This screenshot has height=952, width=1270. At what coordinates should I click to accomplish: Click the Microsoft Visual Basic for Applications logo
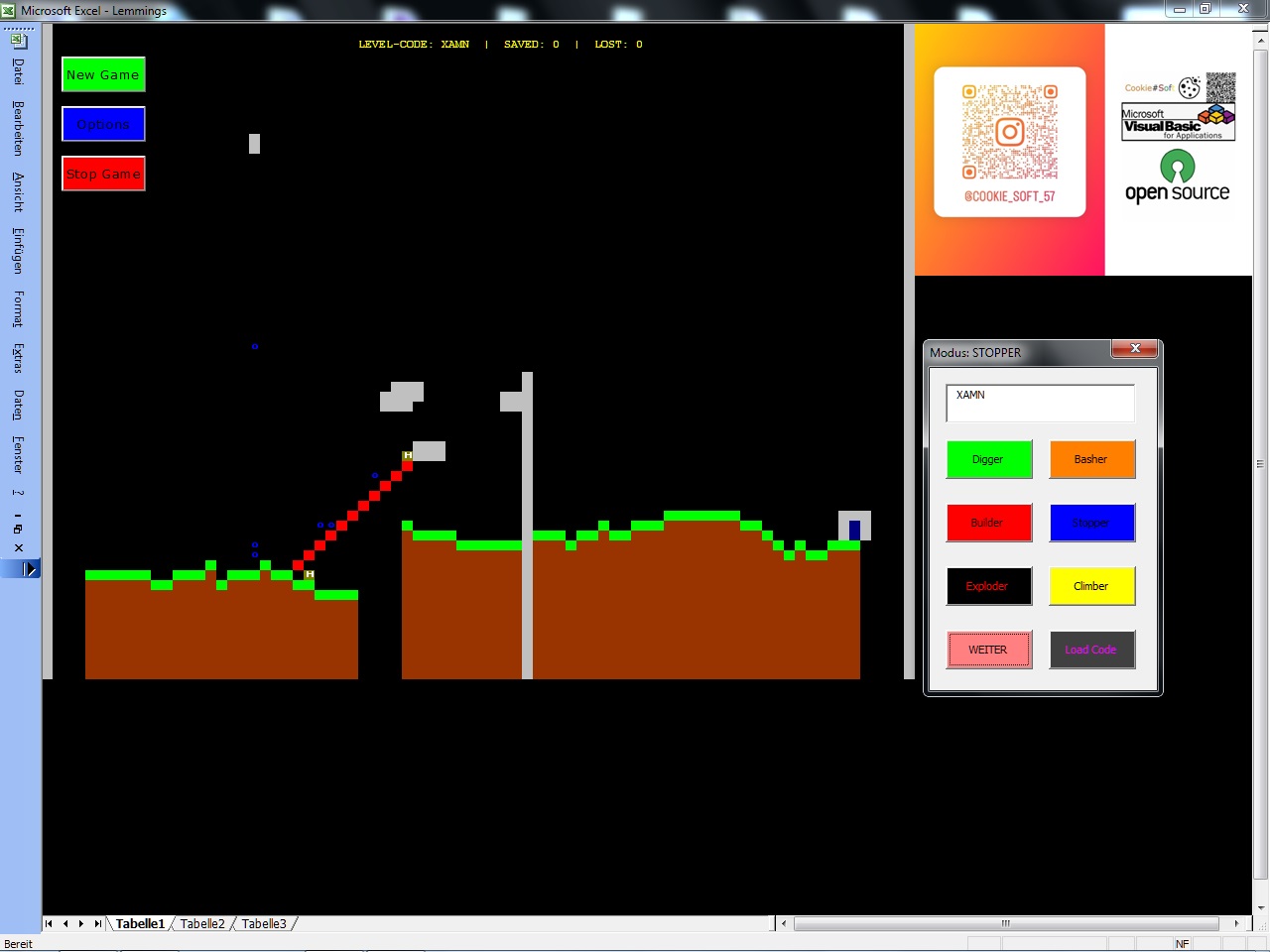click(1179, 123)
